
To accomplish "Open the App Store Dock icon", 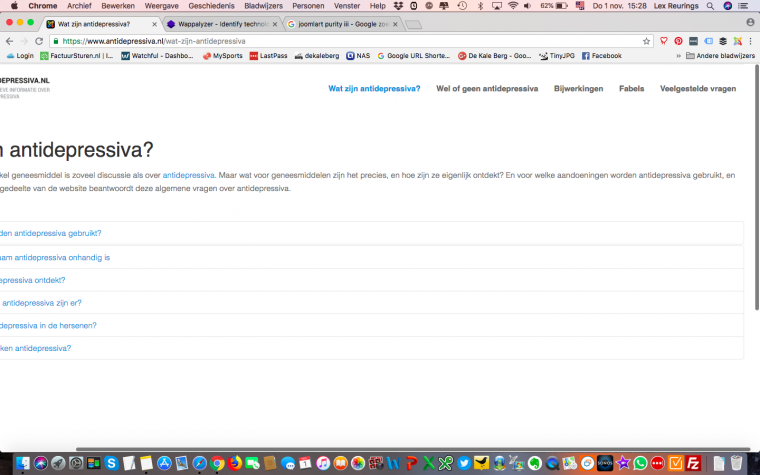I will [164, 463].
